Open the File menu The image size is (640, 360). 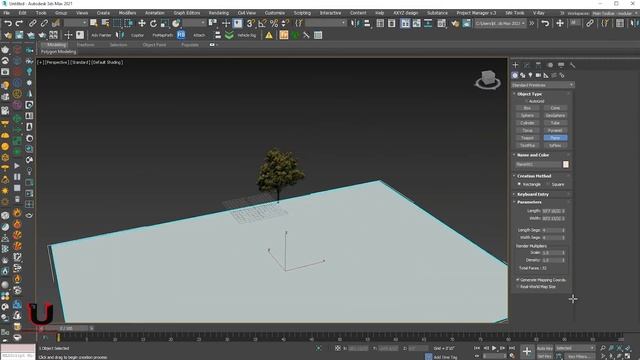[7, 13]
